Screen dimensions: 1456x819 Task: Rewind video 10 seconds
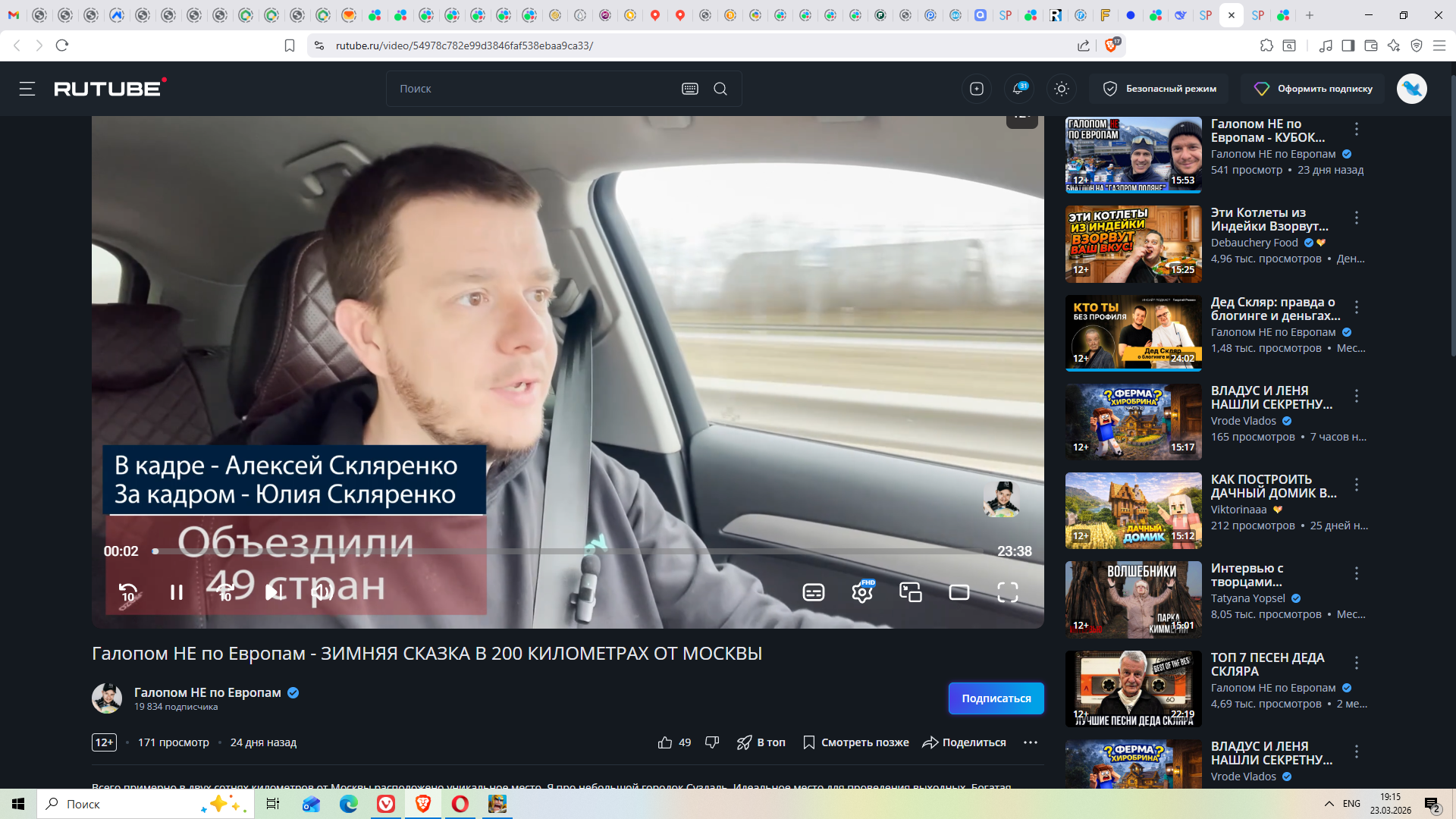pos(128,592)
